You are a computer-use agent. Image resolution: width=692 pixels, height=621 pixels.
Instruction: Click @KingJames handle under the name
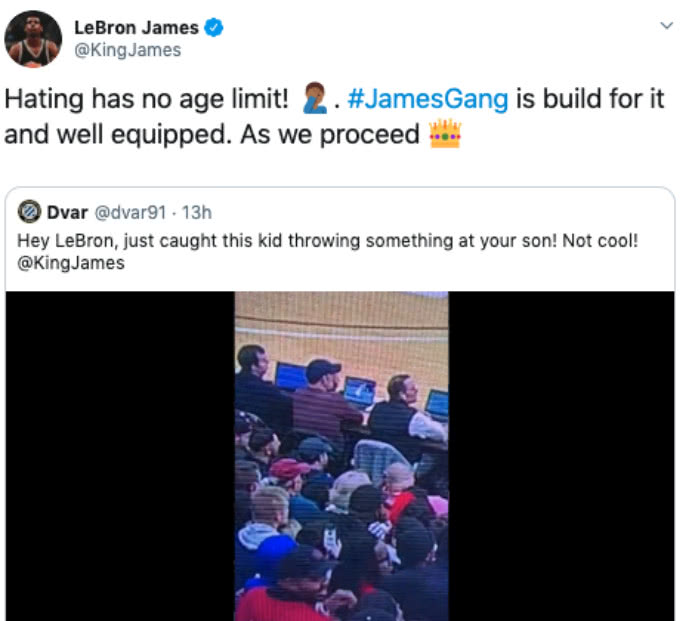coord(128,50)
